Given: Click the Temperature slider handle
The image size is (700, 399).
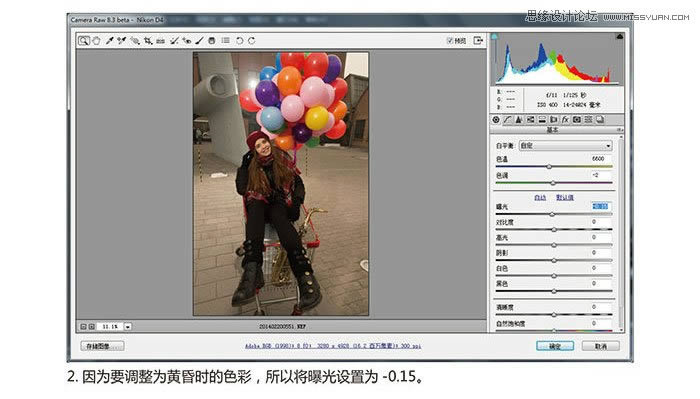Looking at the screenshot, I should (x=549, y=166).
